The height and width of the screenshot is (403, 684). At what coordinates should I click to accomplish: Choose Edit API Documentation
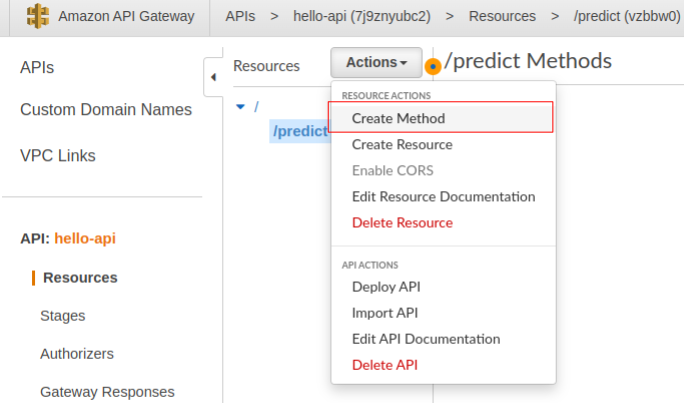pos(443,339)
